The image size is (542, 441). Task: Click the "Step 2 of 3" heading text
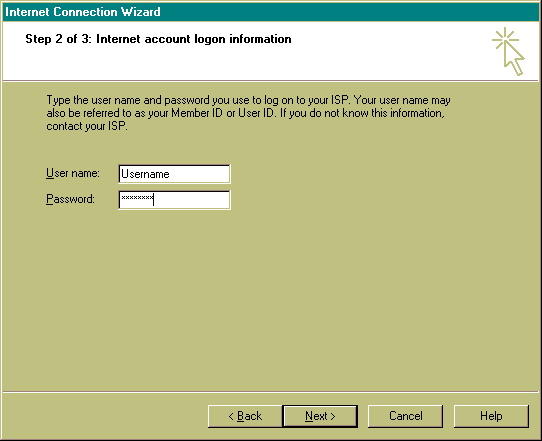tap(58, 39)
